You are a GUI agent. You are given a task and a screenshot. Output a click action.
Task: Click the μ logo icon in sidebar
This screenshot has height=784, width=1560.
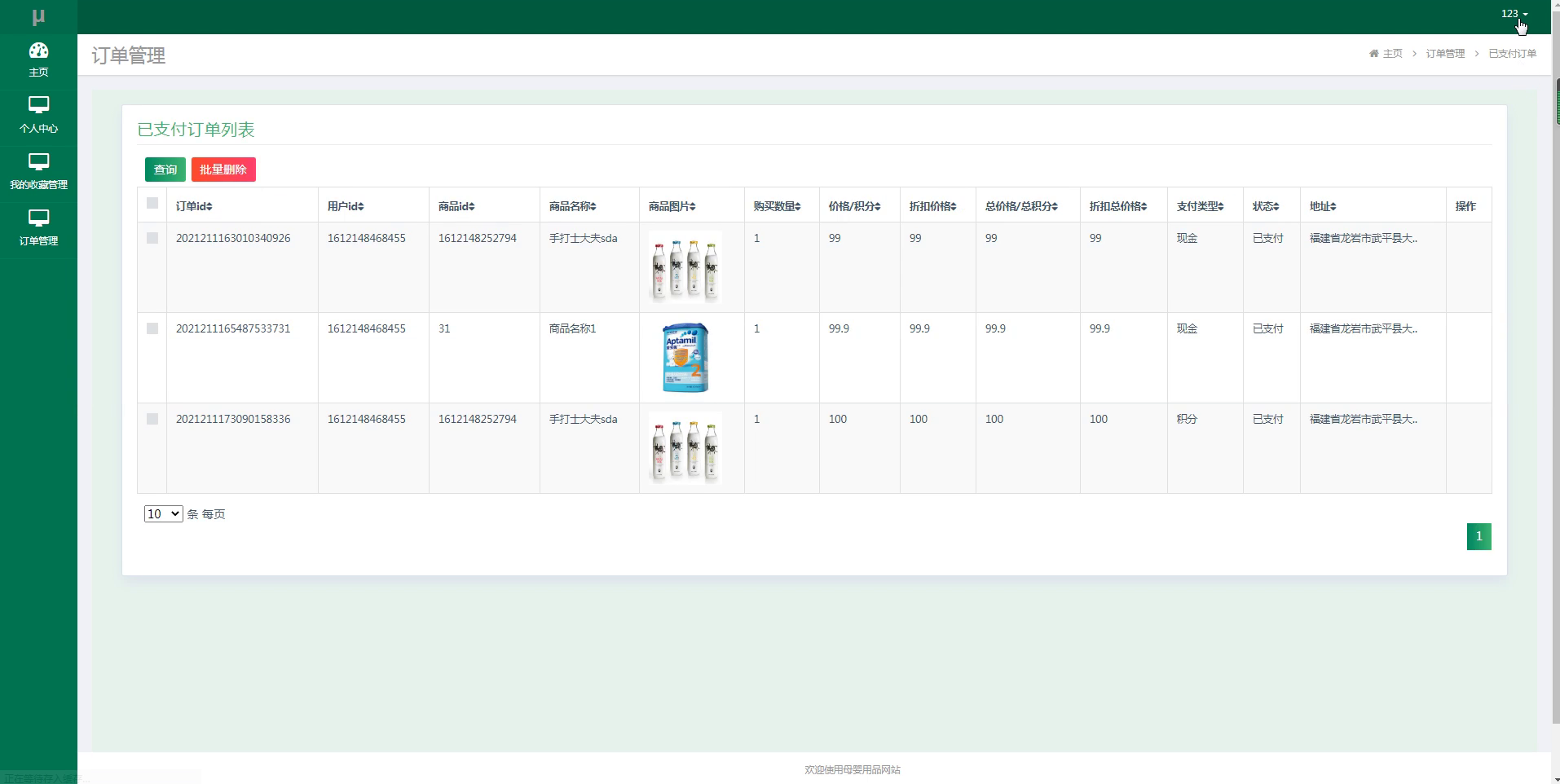tap(38, 17)
